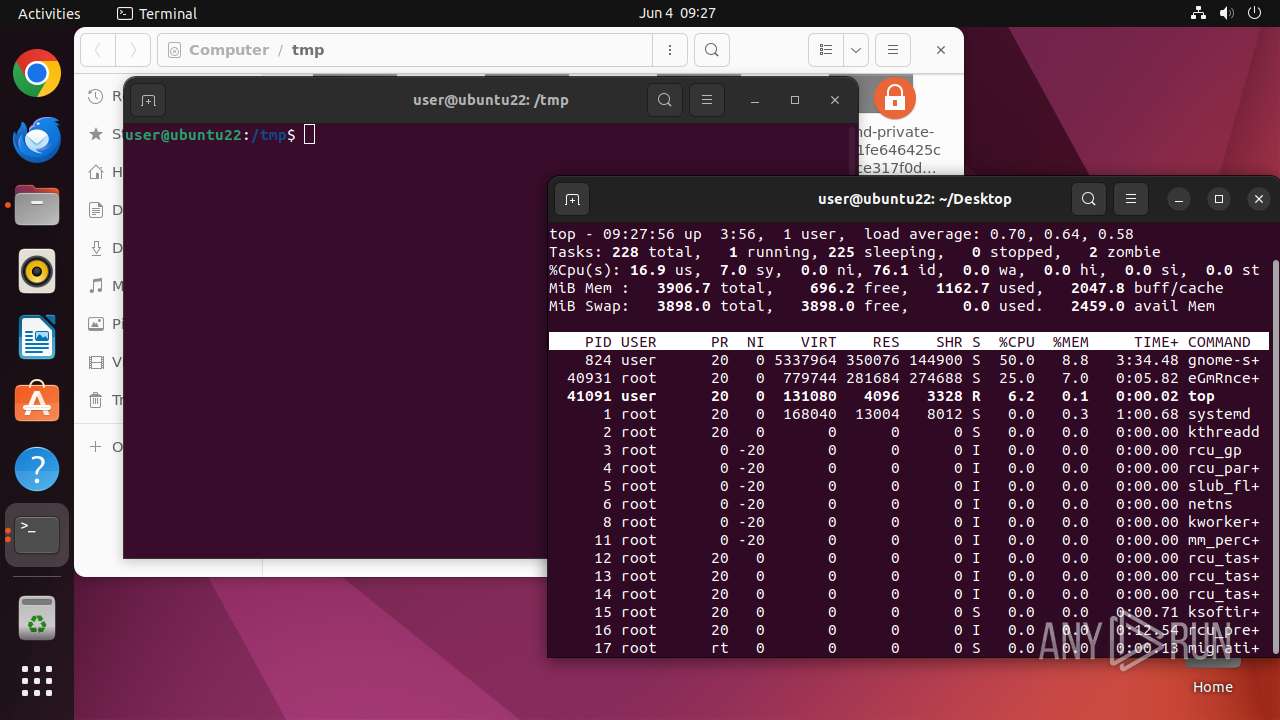The width and height of the screenshot is (1280, 720).
Task: Launch Thunderbird Mail from the dock
Action: pos(37,140)
